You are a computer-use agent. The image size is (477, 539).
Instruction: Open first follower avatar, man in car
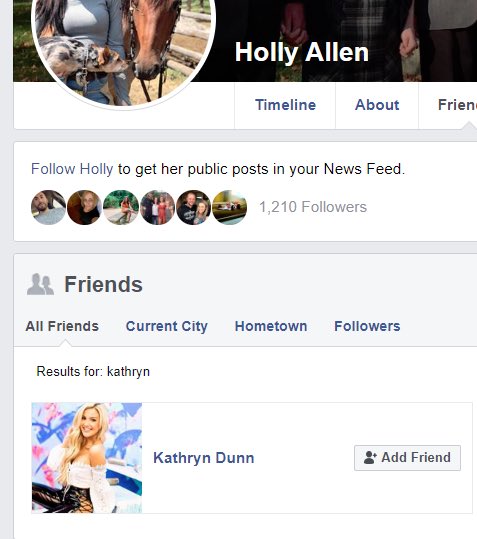tap(48, 207)
